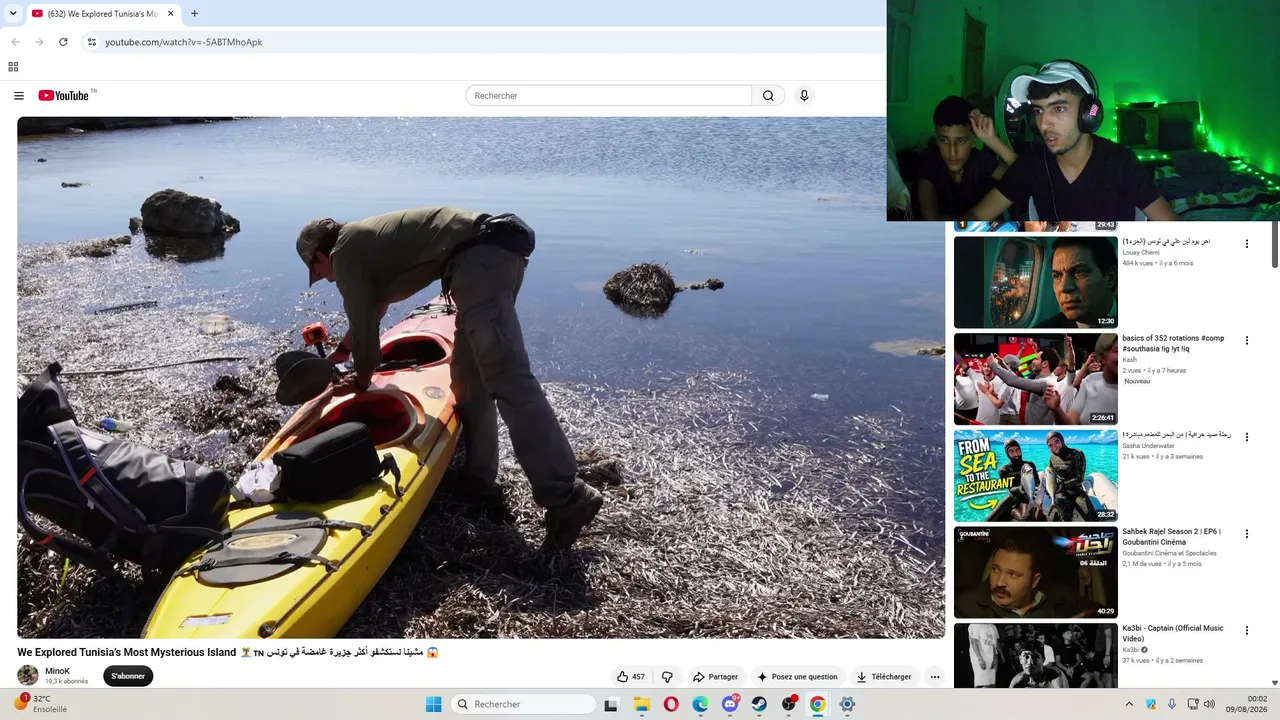Open the weather widget showing 32°C
The image size is (1280, 720).
pos(40,704)
